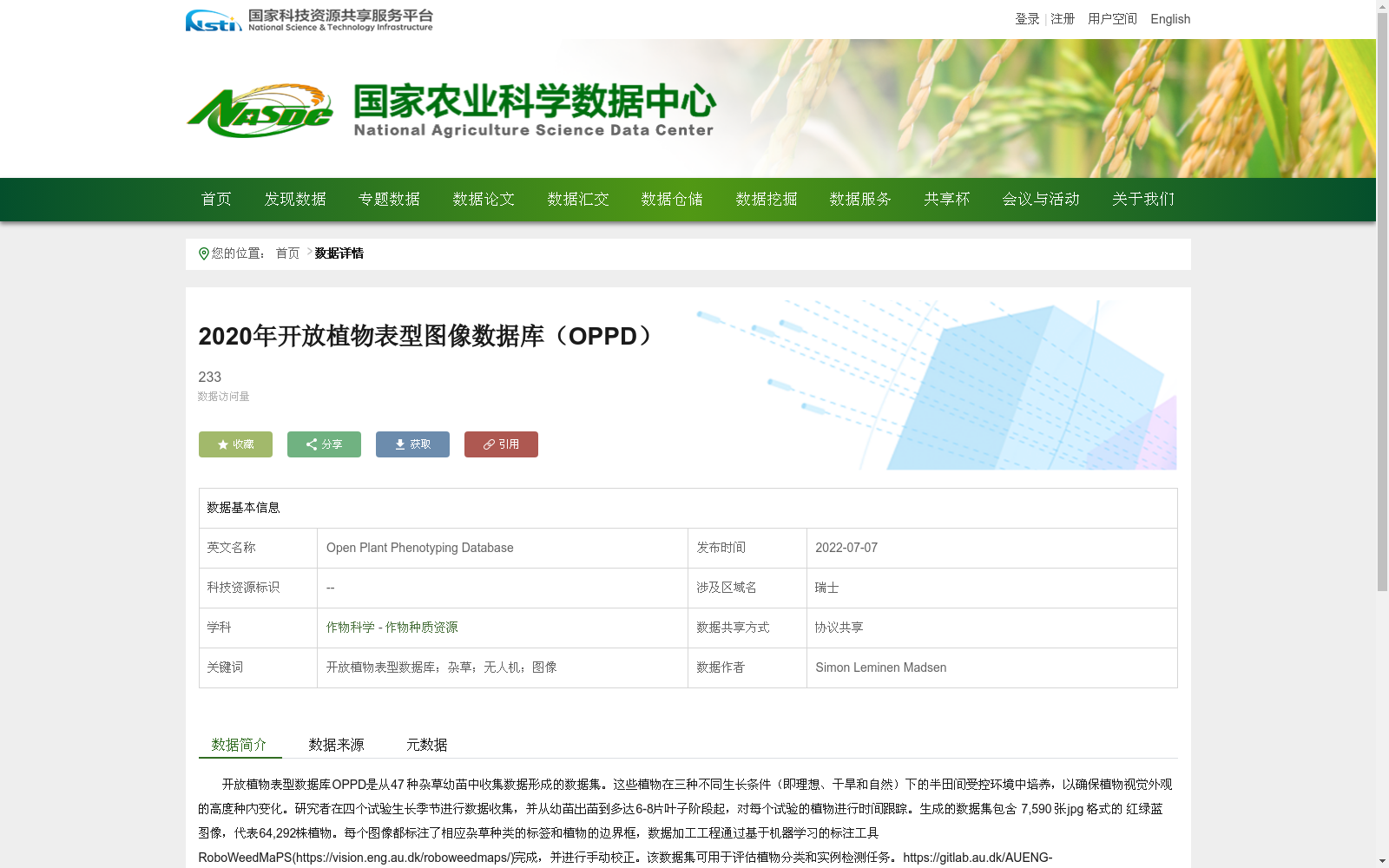Open the 登录 login link
The height and width of the screenshot is (868, 1389).
[x=1028, y=19]
